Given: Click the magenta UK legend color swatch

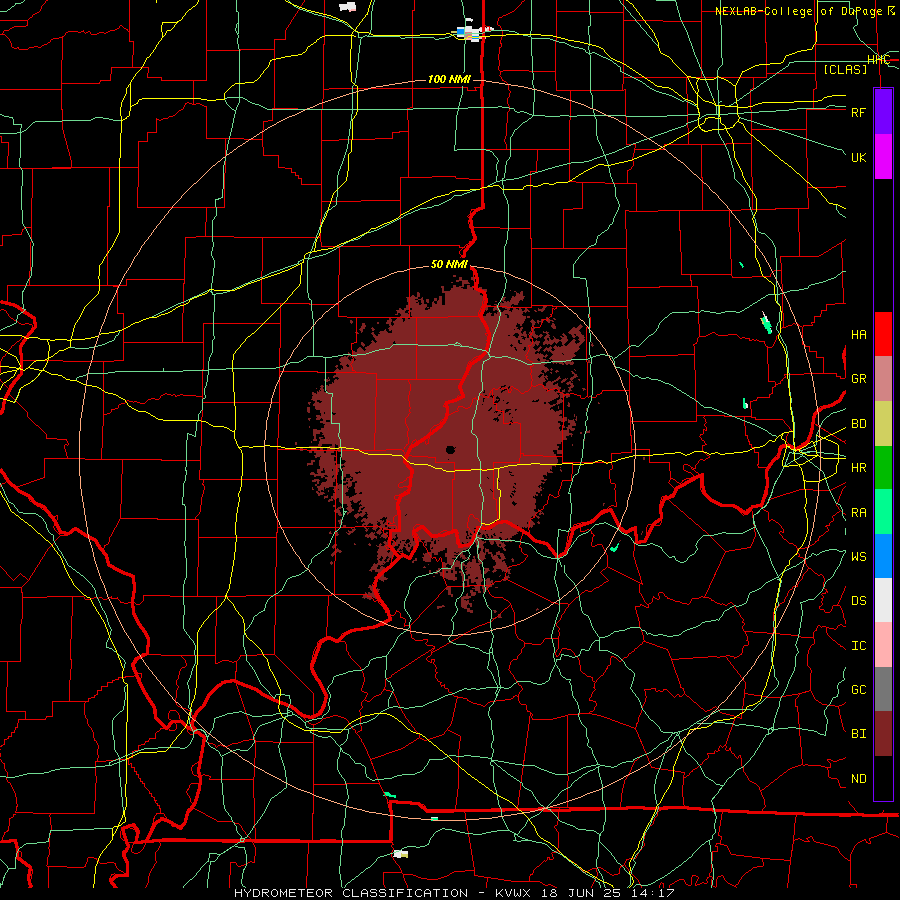Looking at the screenshot, I should point(883,156).
